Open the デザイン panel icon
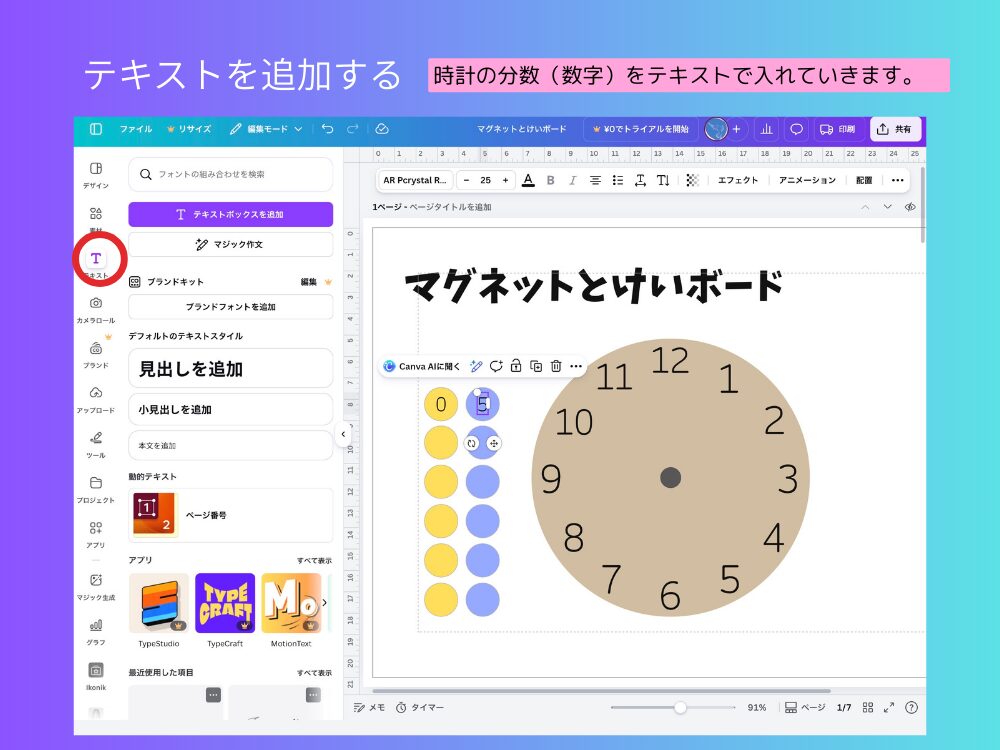This screenshot has width=1000, height=750. [x=95, y=170]
